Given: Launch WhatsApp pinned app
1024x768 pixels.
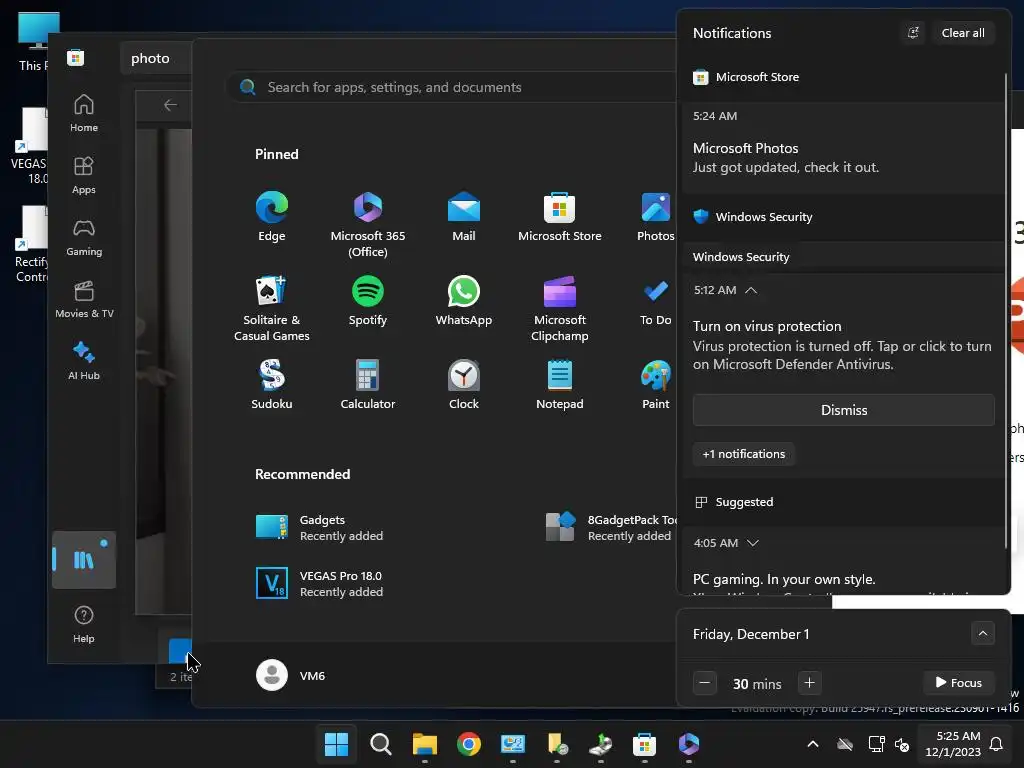Looking at the screenshot, I should click(464, 300).
